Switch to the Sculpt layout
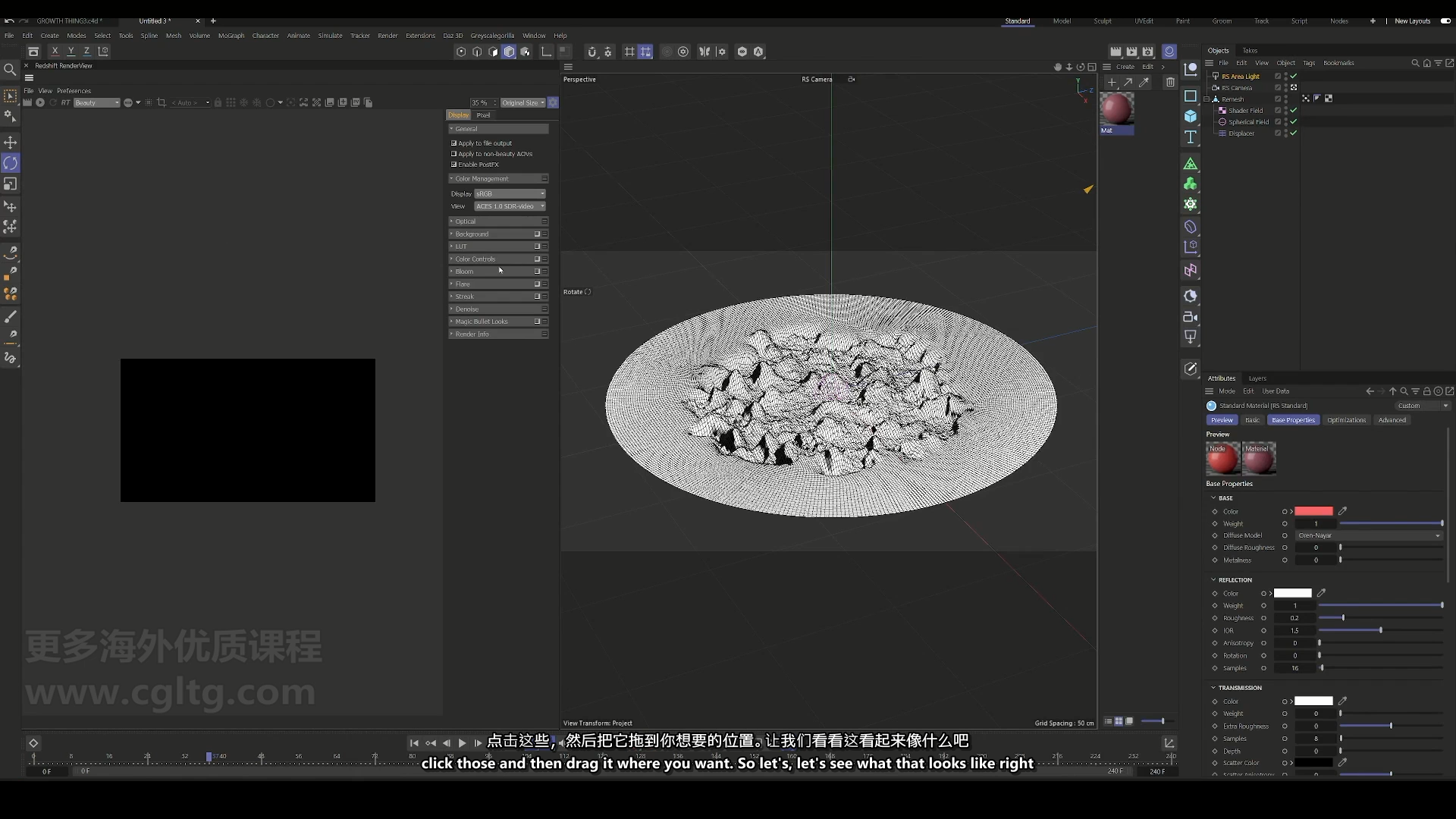The image size is (1456, 819). click(1103, 21)
